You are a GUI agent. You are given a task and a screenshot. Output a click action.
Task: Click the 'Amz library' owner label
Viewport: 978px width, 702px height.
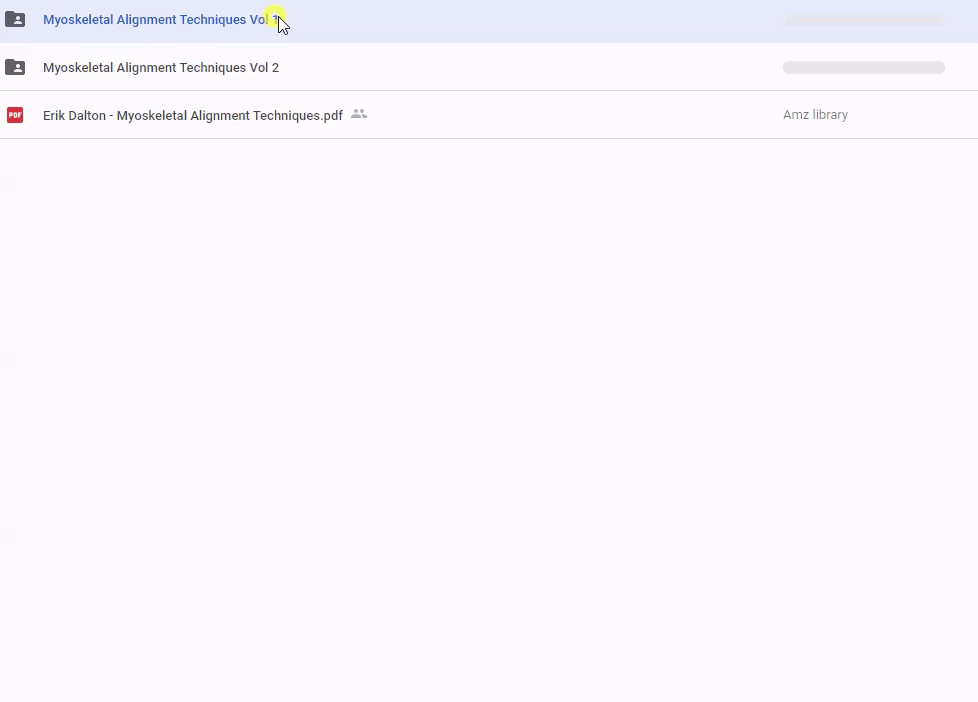[x=815, y=115]
